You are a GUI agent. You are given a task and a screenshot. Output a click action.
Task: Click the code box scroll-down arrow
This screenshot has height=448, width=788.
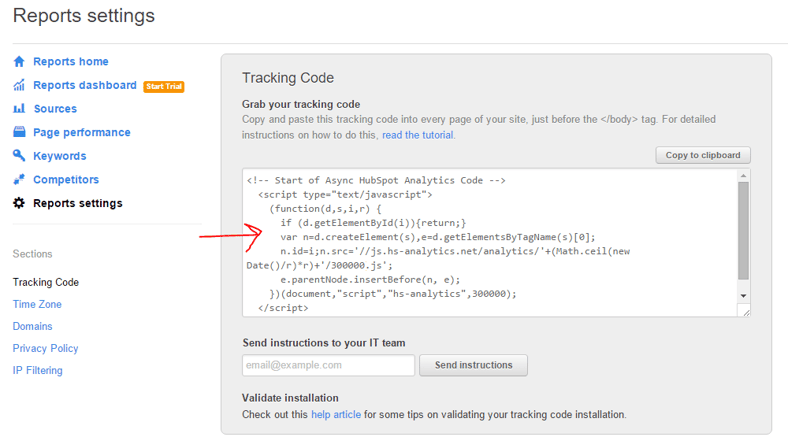(x=743, y=296)
